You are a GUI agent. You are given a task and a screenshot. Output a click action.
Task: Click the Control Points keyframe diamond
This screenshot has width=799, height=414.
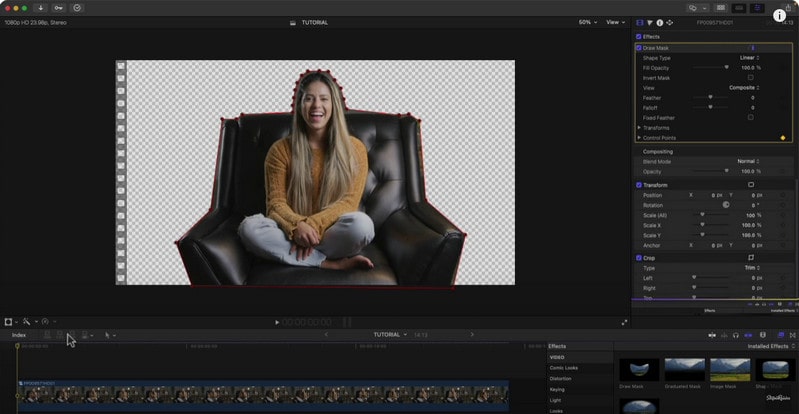pyautogui.click(x=783, y=138)
